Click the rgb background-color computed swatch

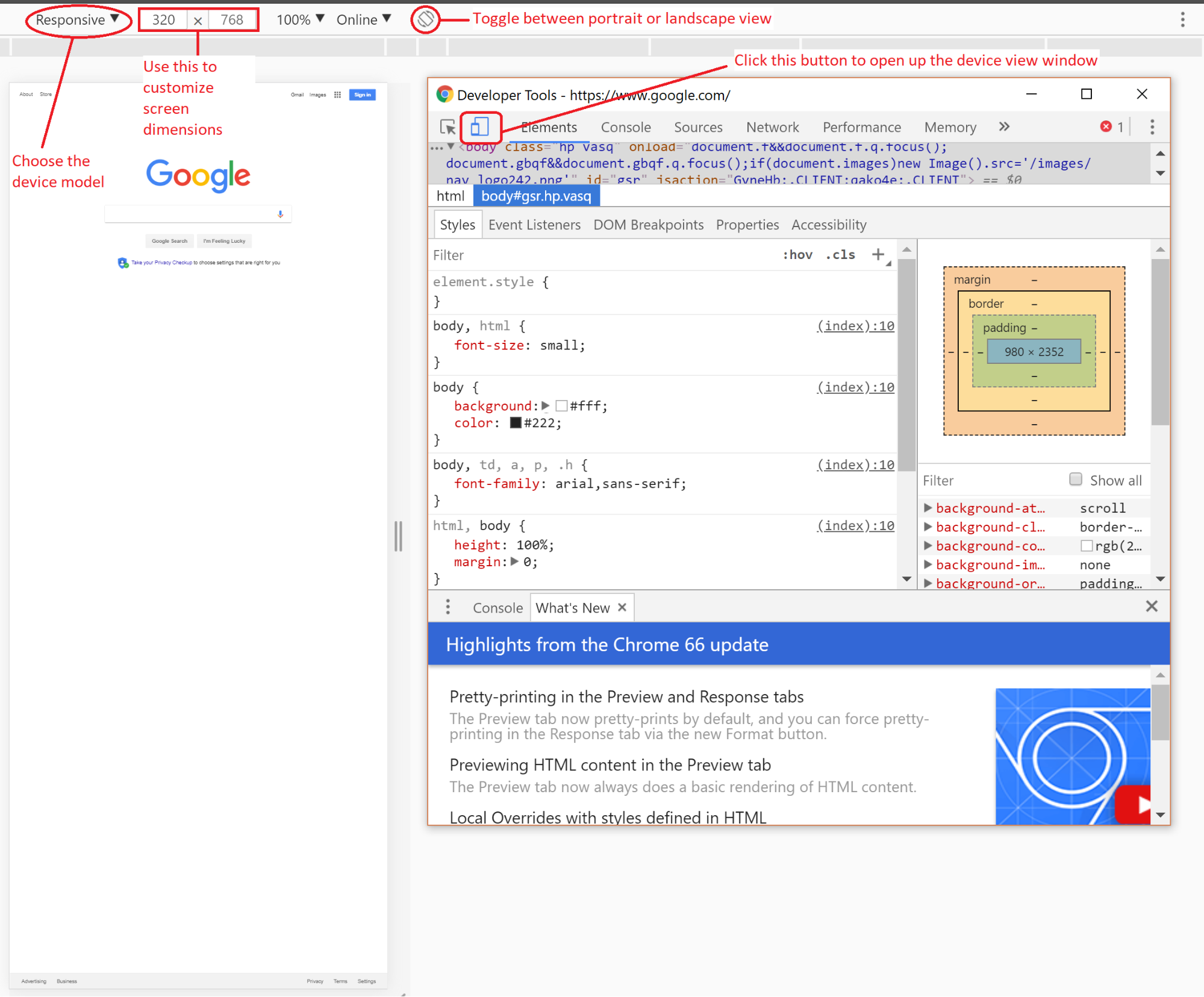pos(1087,546)
